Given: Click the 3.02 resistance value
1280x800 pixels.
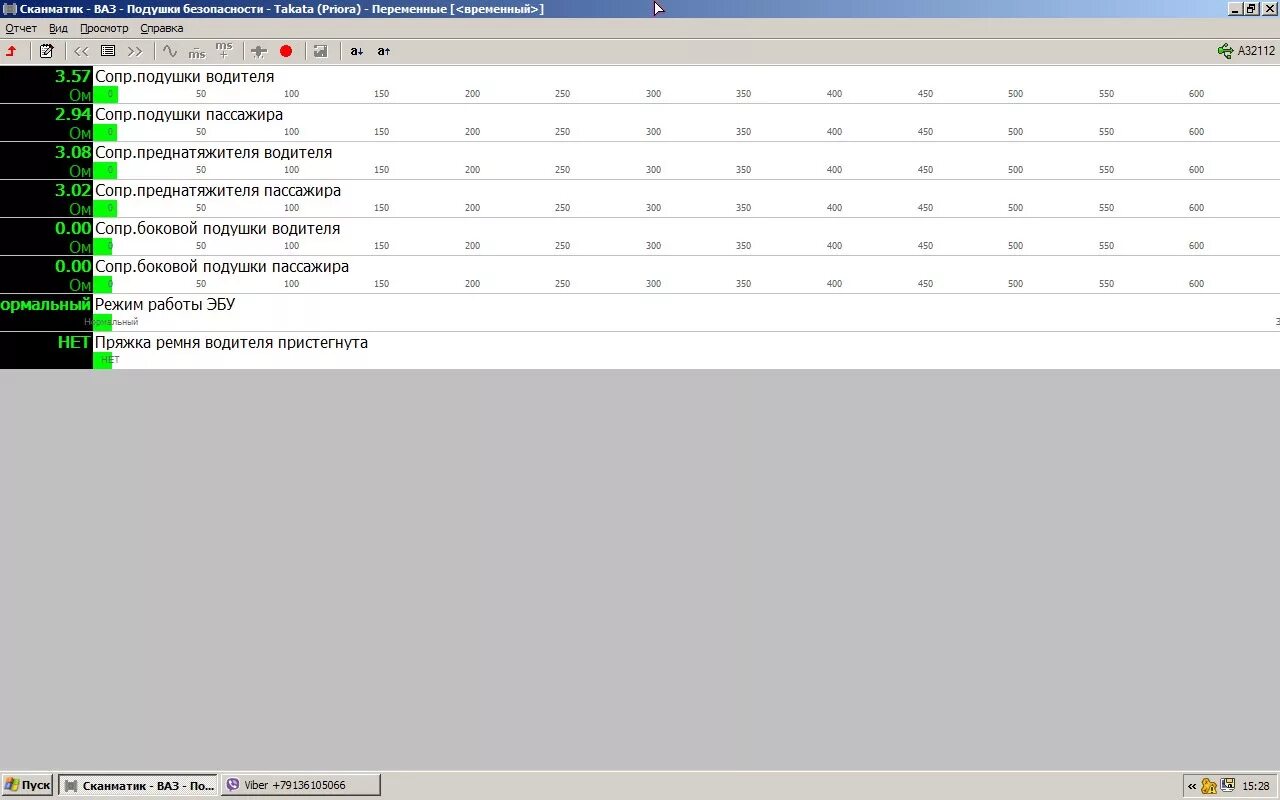Looking at the screenshot, I should pos(73,190).
